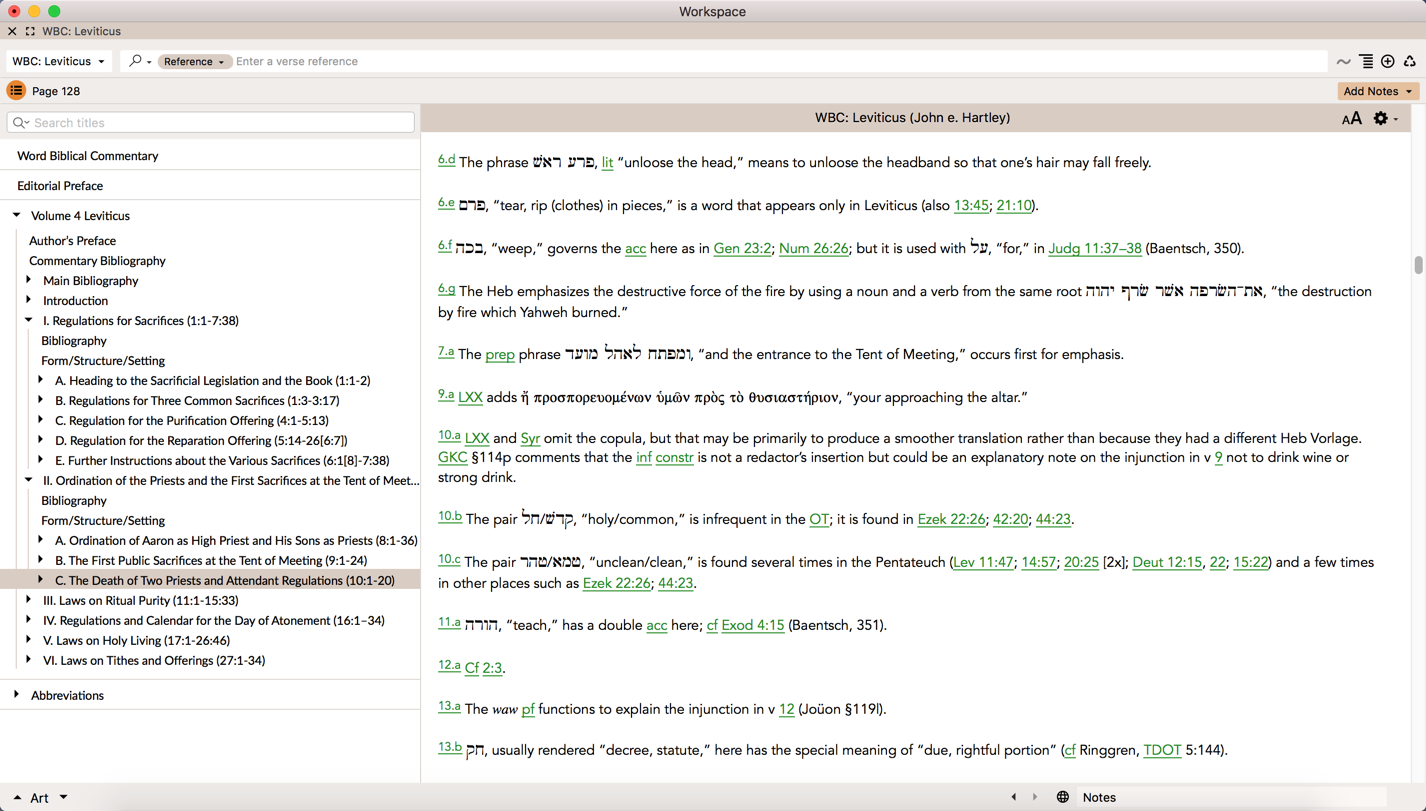Open the Reference search type dropdown
The height and width of the screenshot is (811, 1426).
(194, 61)
